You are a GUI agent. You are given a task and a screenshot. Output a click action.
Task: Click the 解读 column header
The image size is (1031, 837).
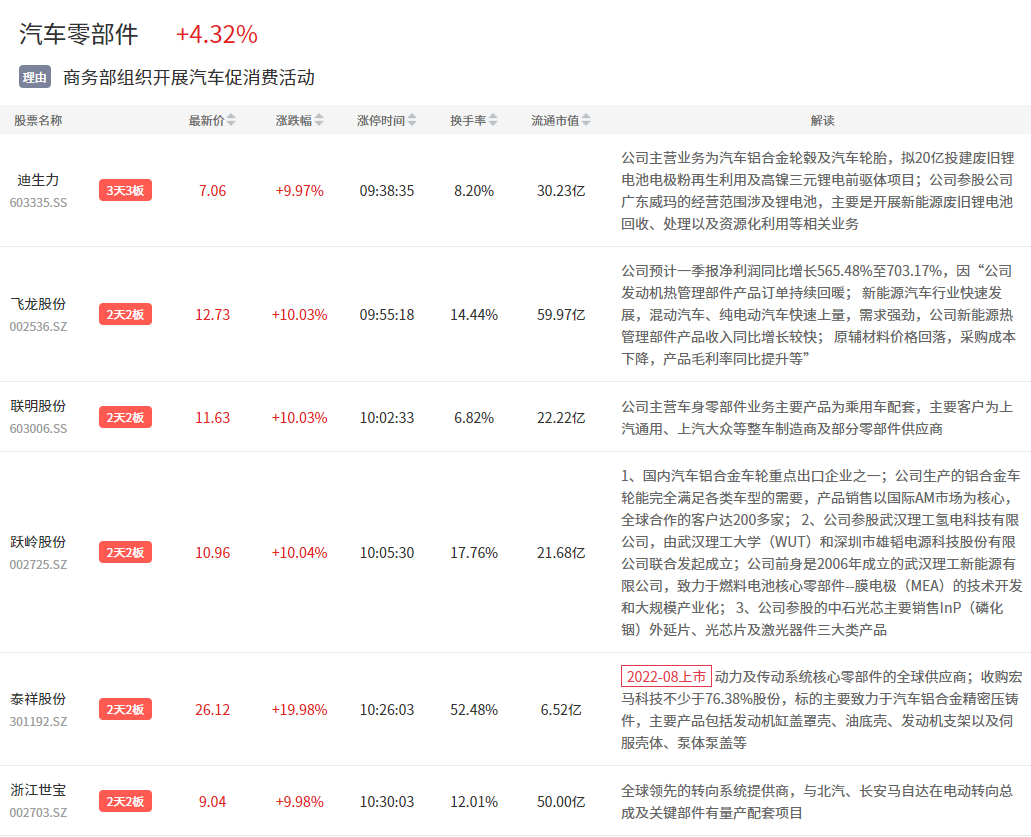(822, 120)
